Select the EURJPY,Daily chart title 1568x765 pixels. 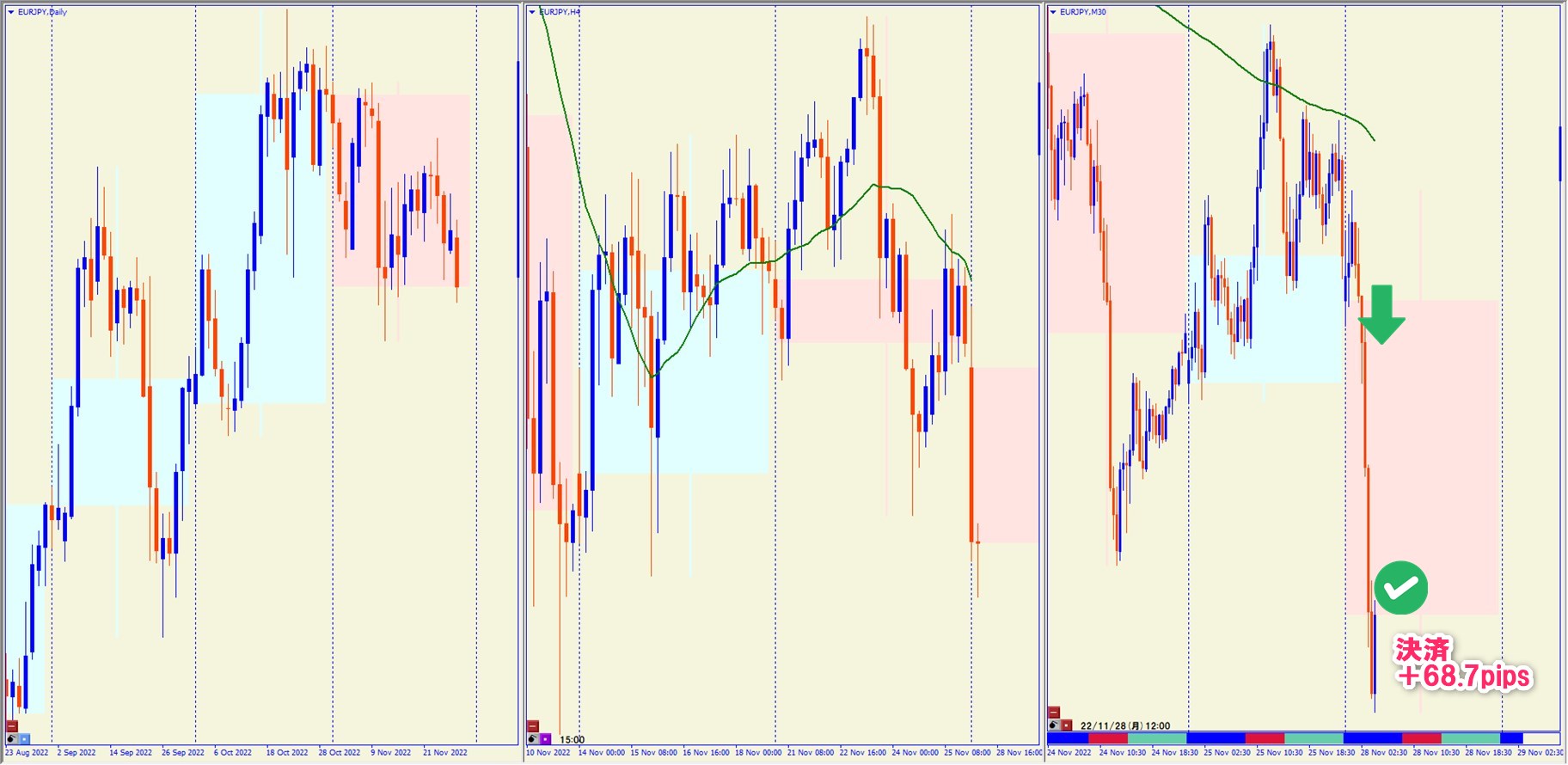tap(43, 12)
